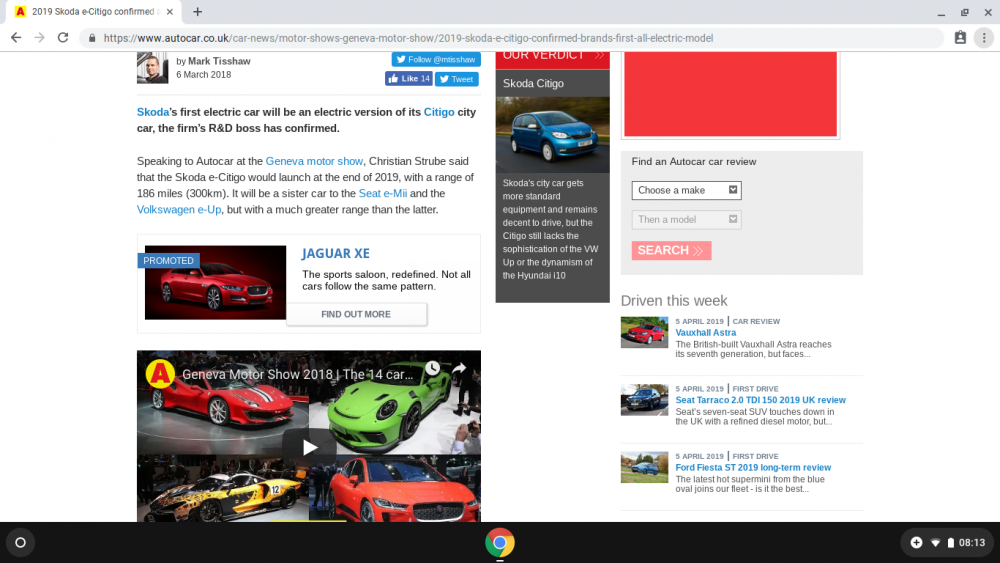Expand the Then a model dropdown
1000x563 pixels.
click(686, 219)
